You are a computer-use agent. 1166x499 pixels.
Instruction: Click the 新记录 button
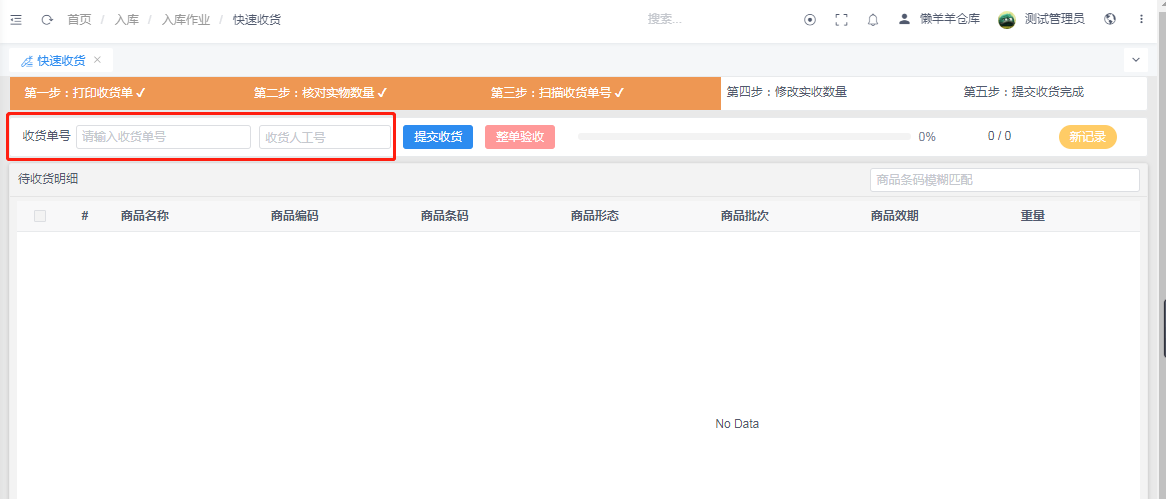[x=1088, y=137]
